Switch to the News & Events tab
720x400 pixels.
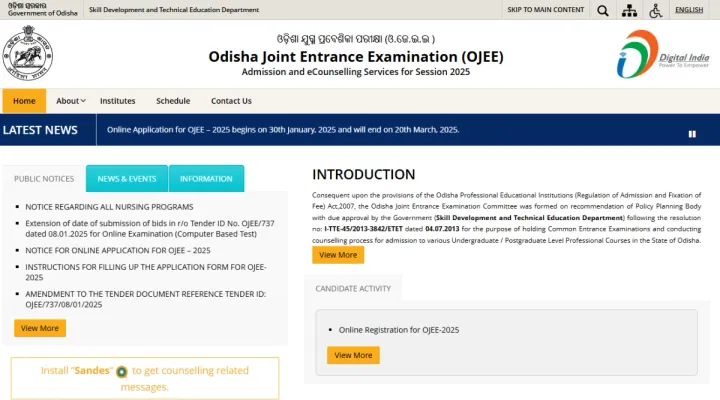[x=126, y=179]
